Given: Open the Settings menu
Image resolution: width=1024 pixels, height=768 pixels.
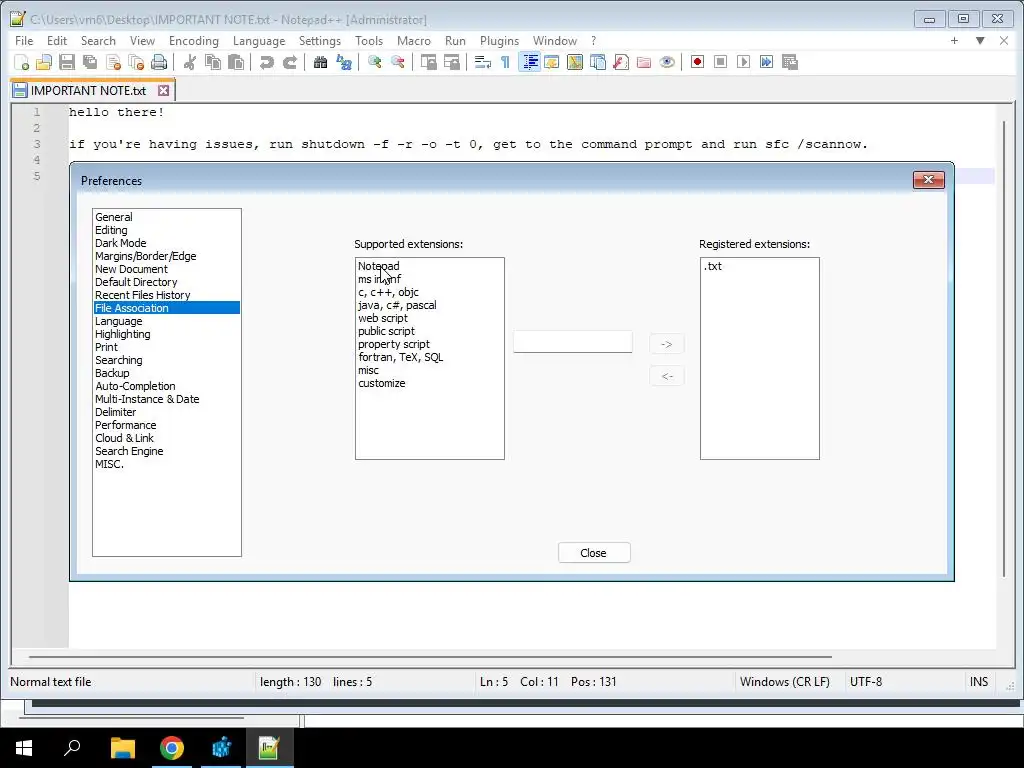Looking at the screenshot, I should (319, 40).
